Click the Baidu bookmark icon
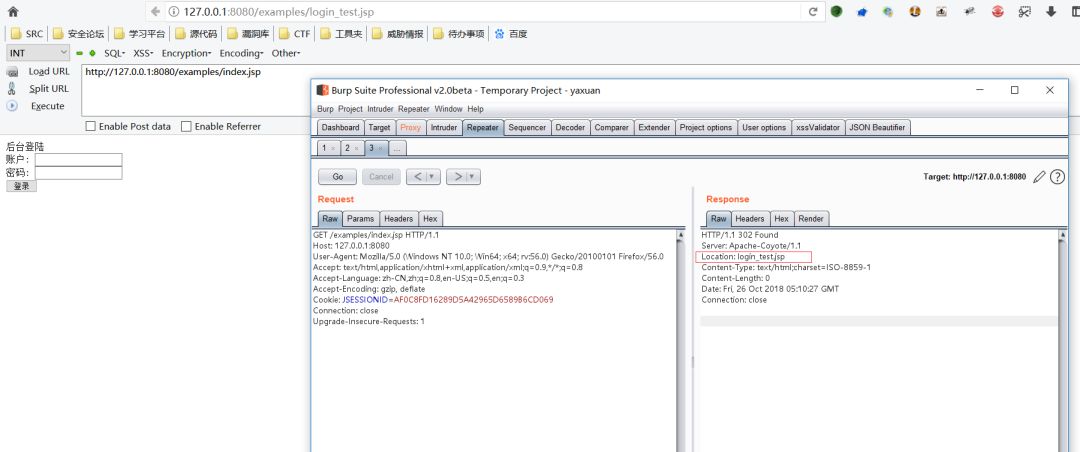Viewport: 1080px width, 452px height. tap(499, 34)
